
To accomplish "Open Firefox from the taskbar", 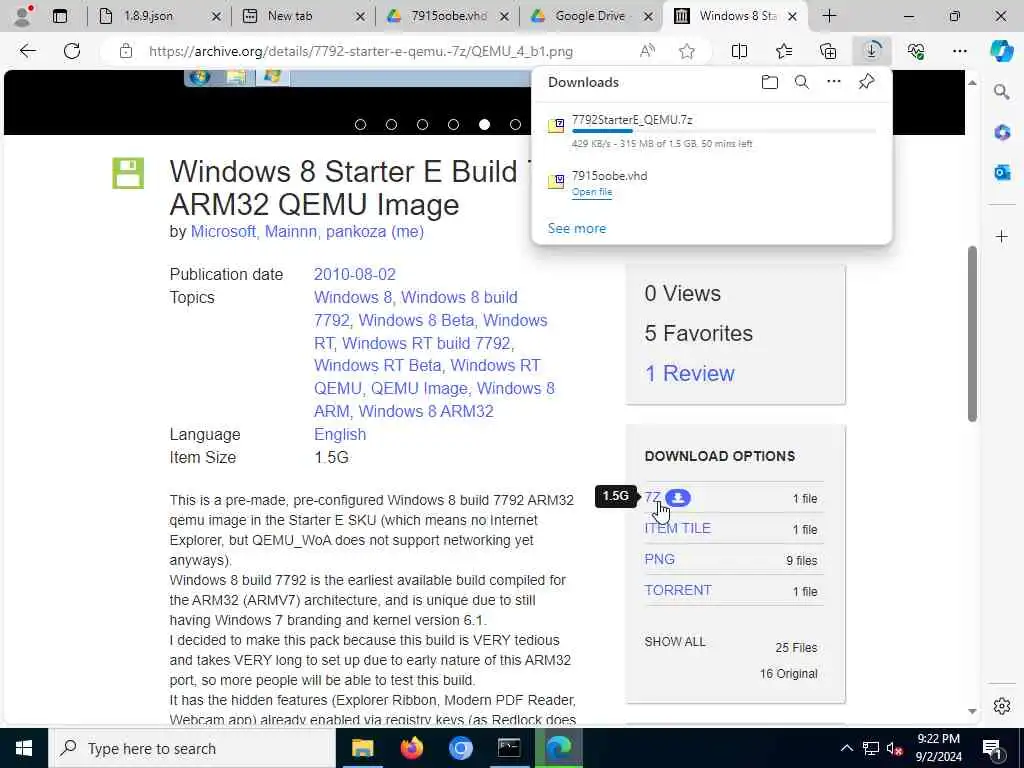I will click(411, 748).
